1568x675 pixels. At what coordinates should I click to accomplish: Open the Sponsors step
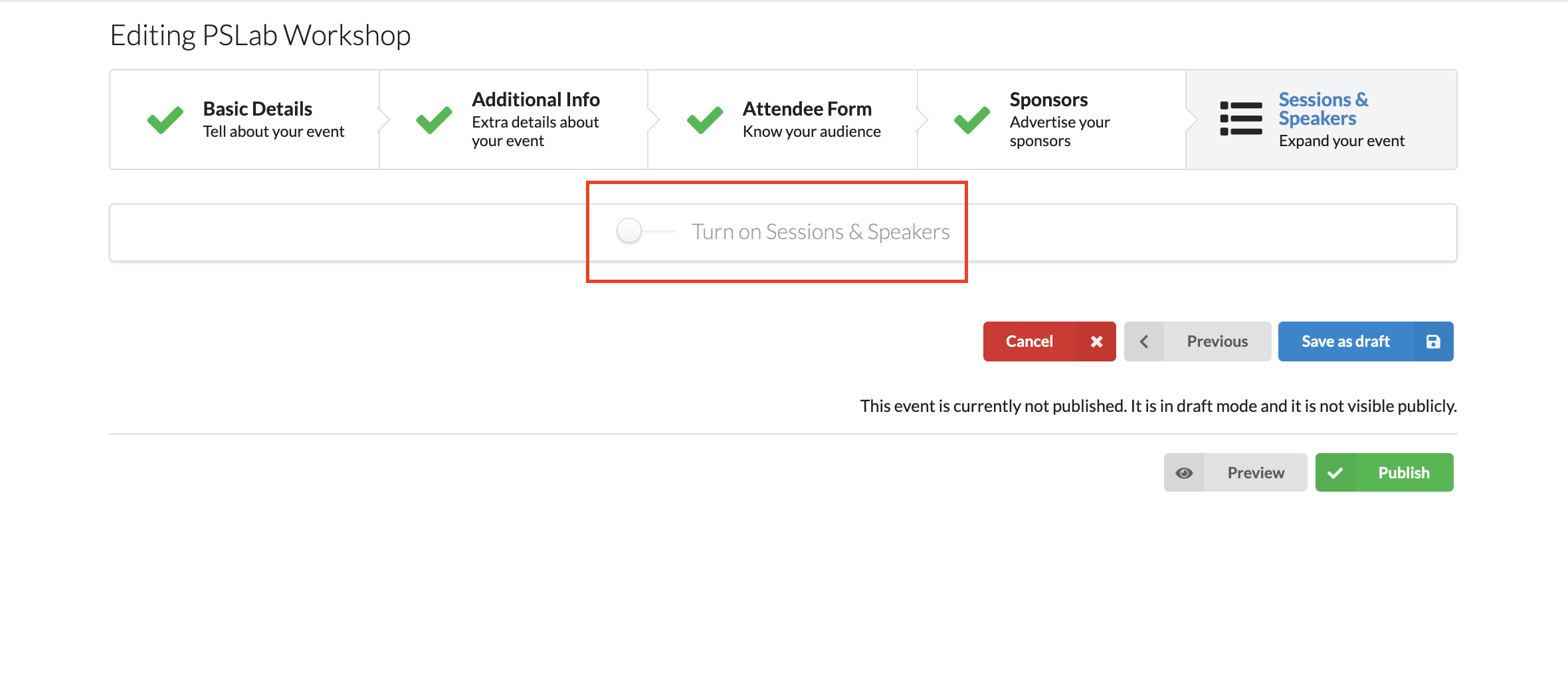(x=1052, y=120)
